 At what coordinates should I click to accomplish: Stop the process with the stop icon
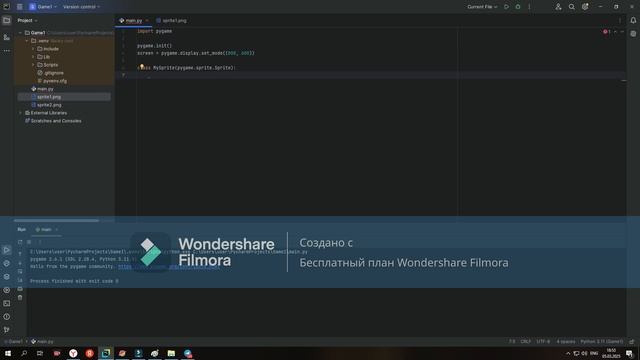(29, 242)
